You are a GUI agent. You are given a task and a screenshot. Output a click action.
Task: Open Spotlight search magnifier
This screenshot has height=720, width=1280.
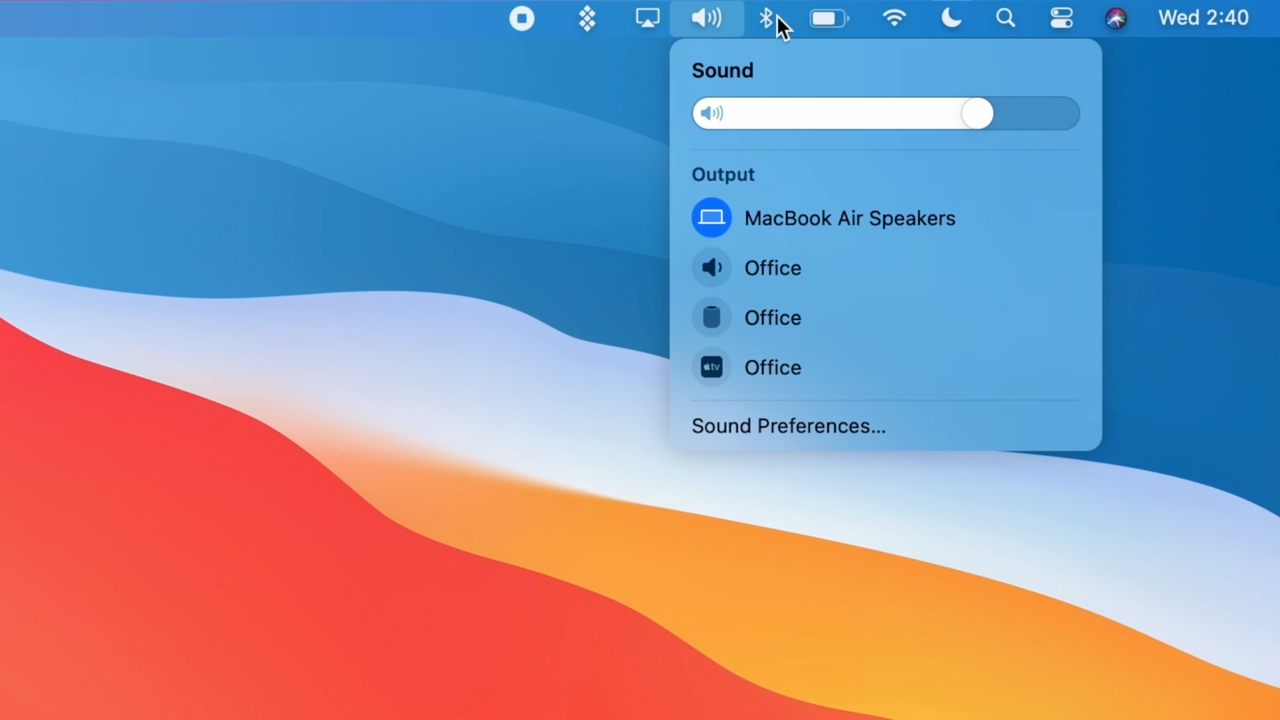pyautogui.click(x=1006, y=18)
